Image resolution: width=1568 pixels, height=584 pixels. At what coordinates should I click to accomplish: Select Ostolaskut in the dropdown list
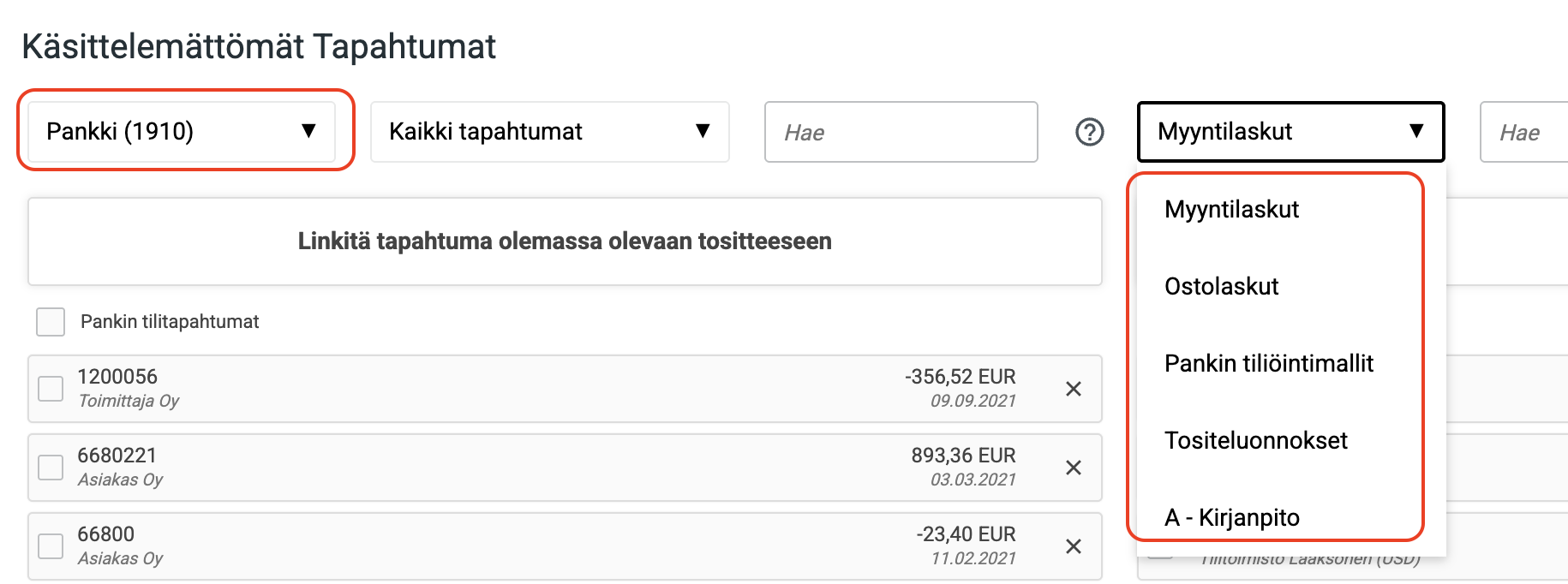point(1221,287)
